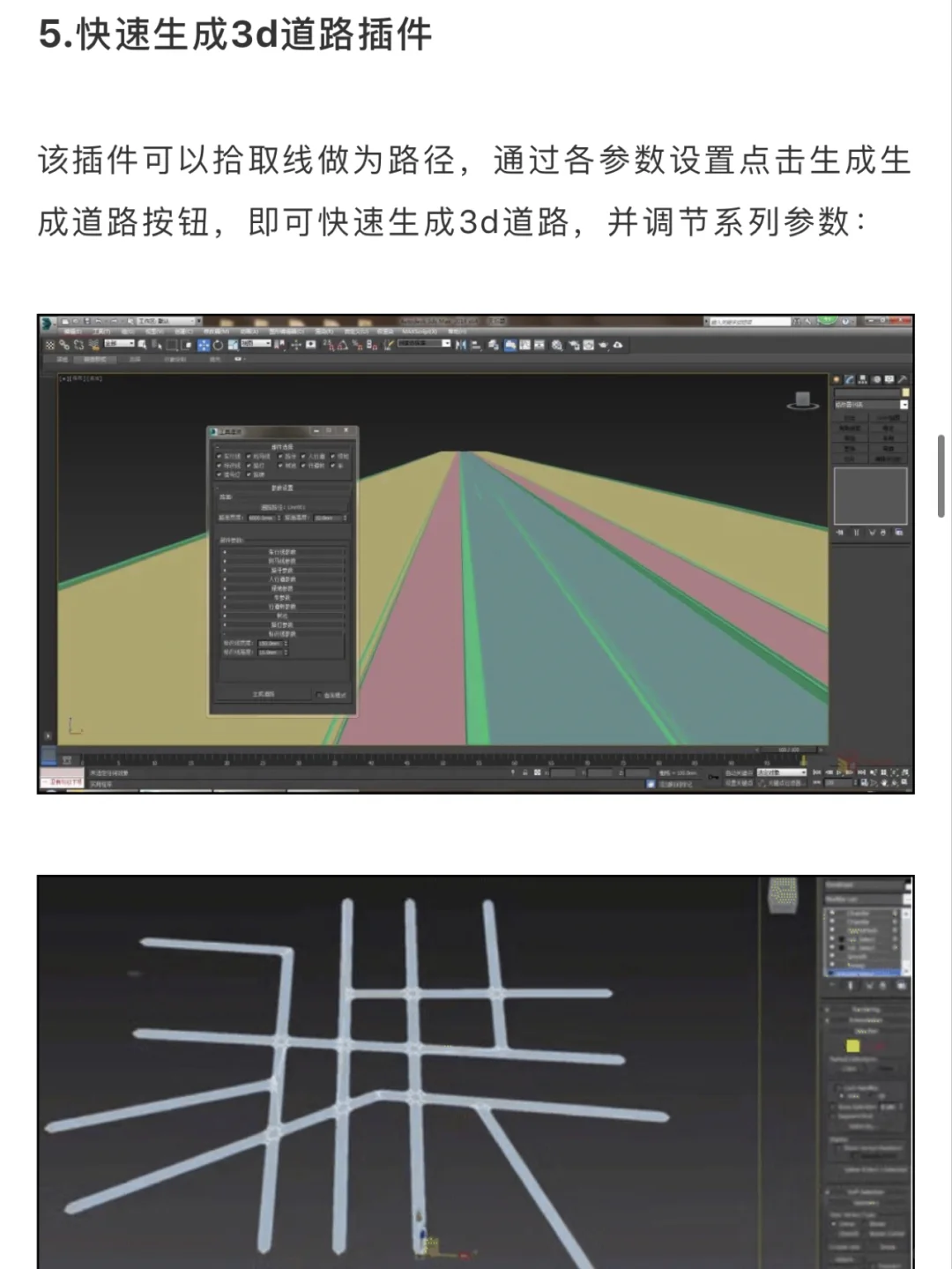Switch to the Modify tab in the command panel
This screenshot has height=1269, width=952.
click(x=849, y=378)
